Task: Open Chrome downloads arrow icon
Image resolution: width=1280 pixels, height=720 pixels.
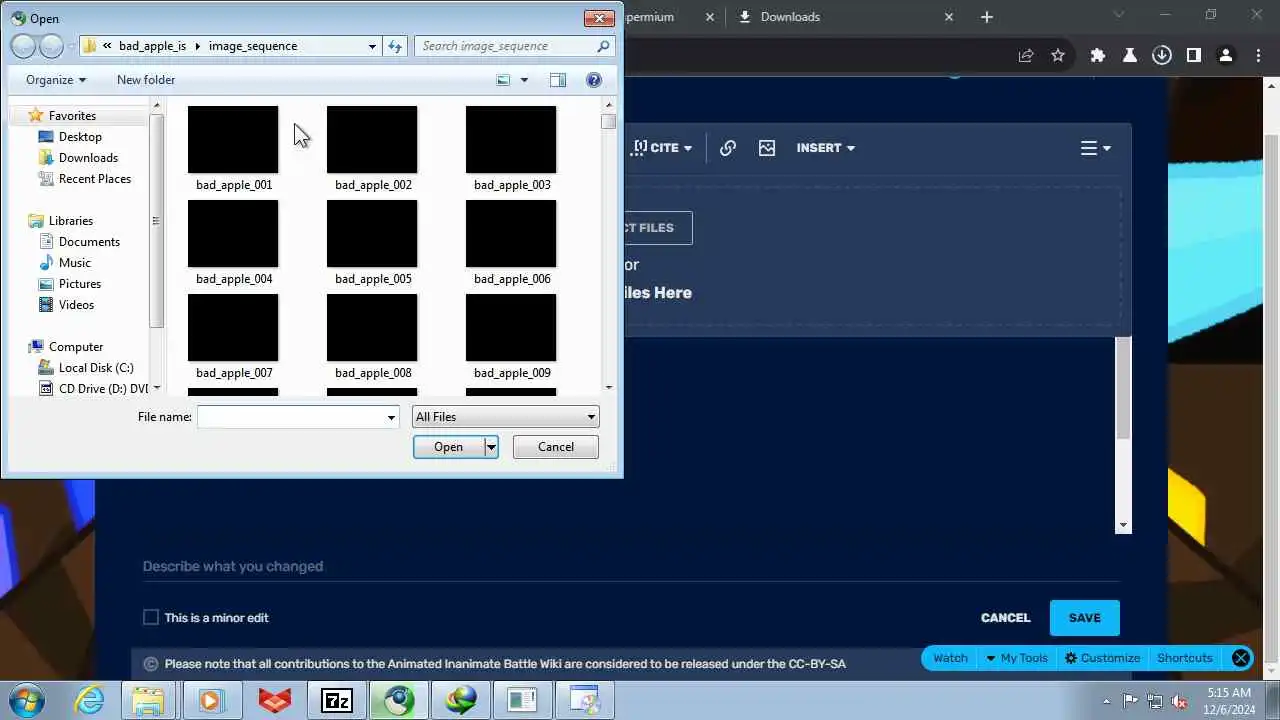Action: [1162, 56]
